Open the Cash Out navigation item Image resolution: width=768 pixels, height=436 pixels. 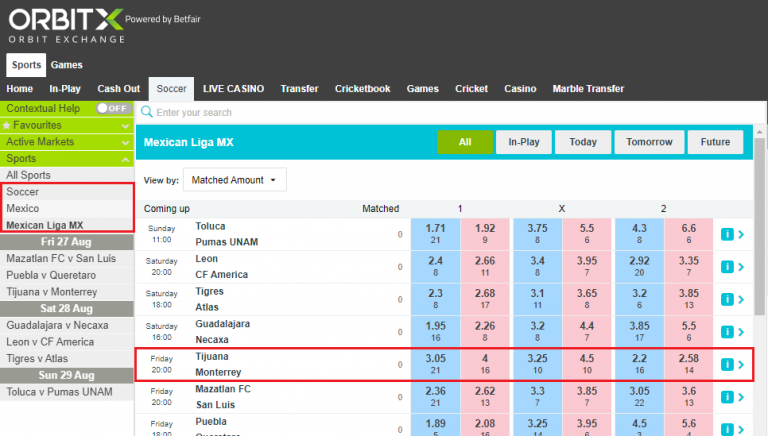point(119,89)
